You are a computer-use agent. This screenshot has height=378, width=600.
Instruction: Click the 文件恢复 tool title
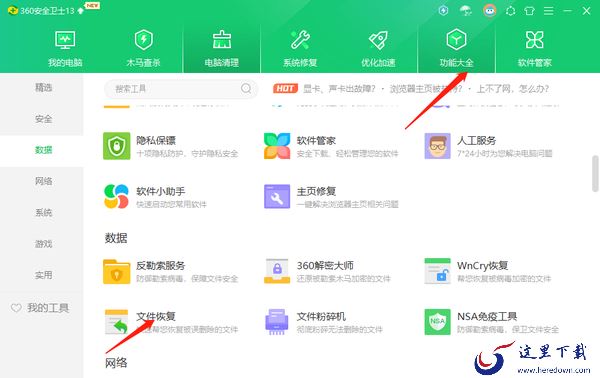point(156,316)
